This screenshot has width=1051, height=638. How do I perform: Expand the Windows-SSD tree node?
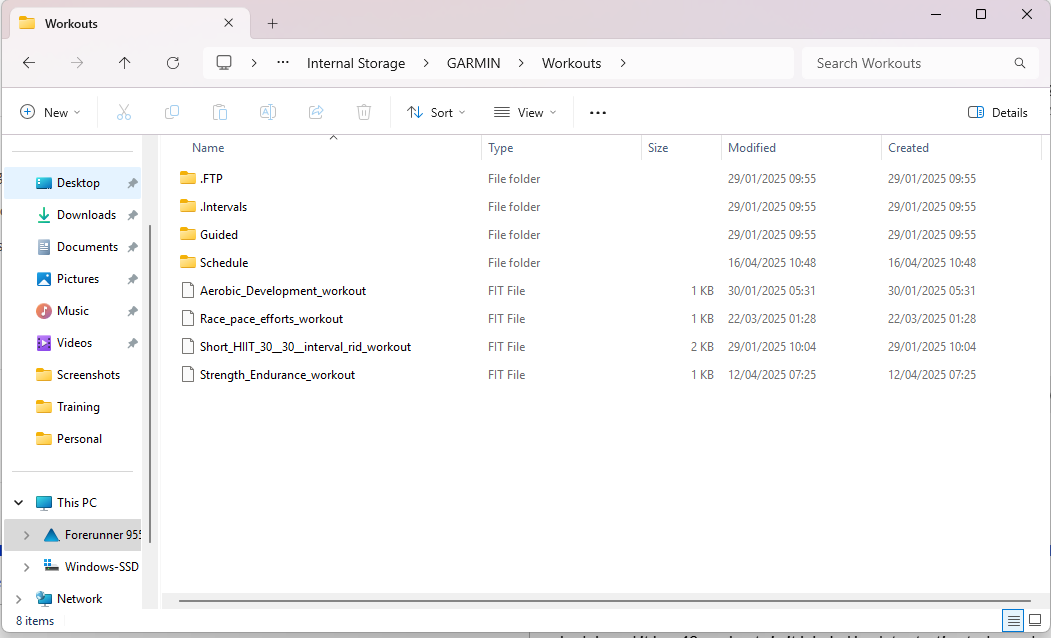[x=26, y=567]
